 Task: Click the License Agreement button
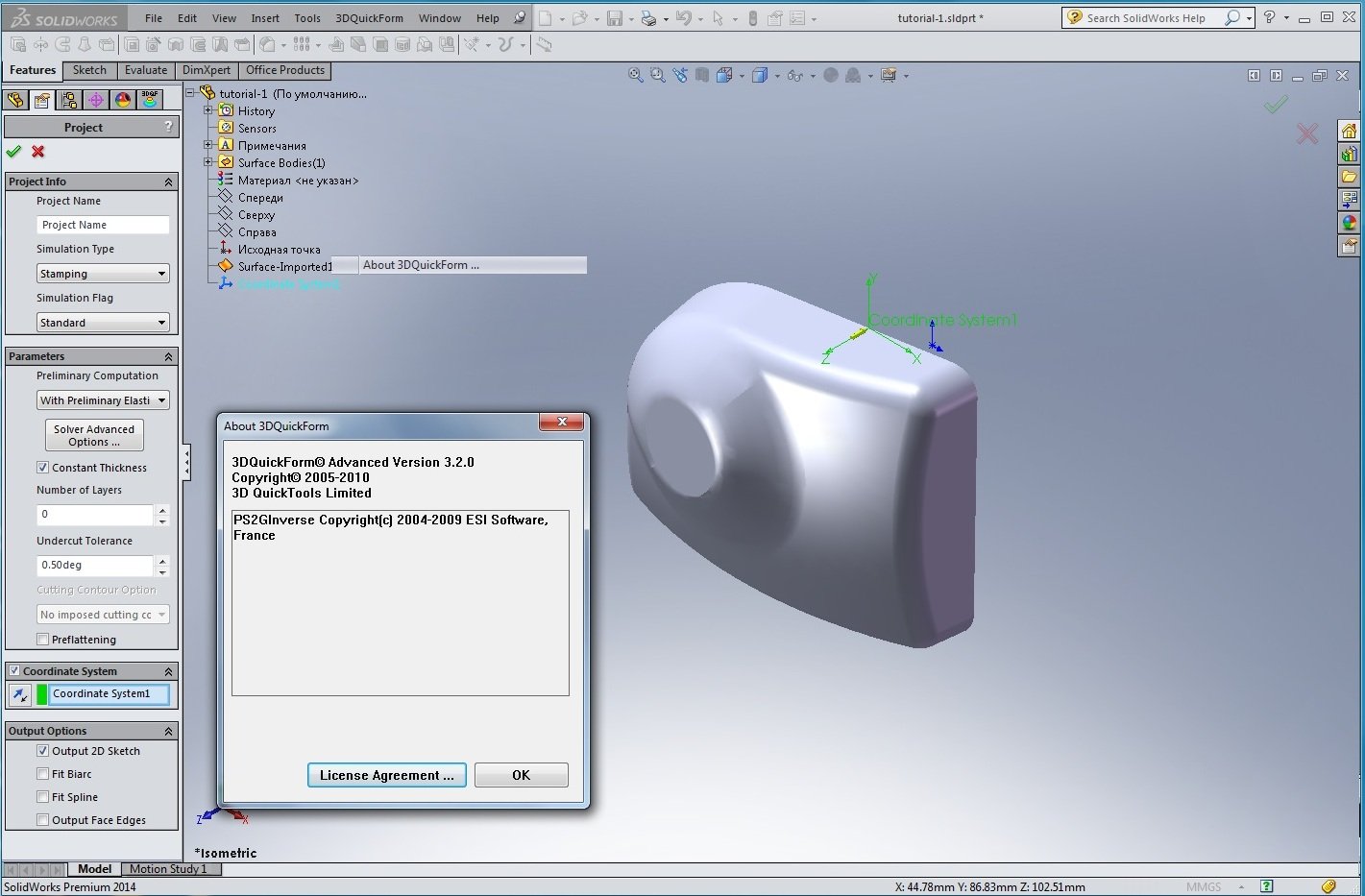point(387,775)
